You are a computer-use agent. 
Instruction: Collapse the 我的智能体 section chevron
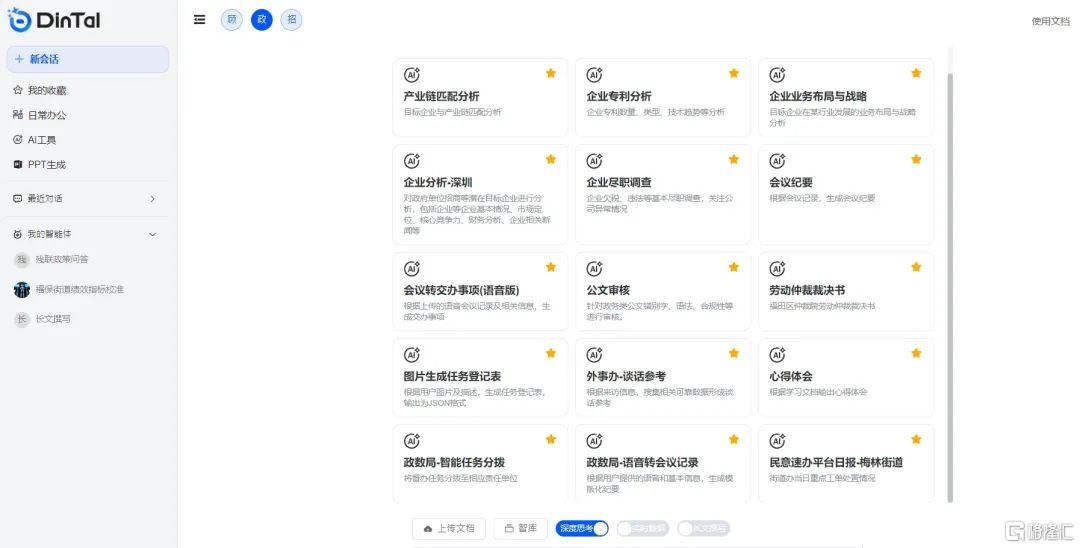[x=153, y=235]
